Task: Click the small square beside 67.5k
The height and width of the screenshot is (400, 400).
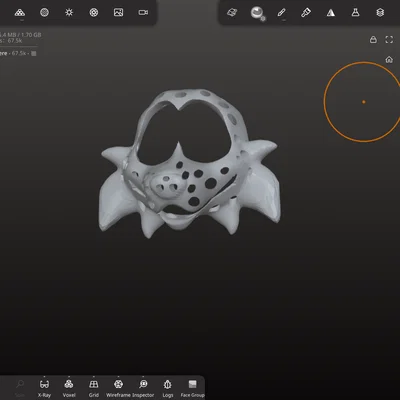Action: (34, 53)
